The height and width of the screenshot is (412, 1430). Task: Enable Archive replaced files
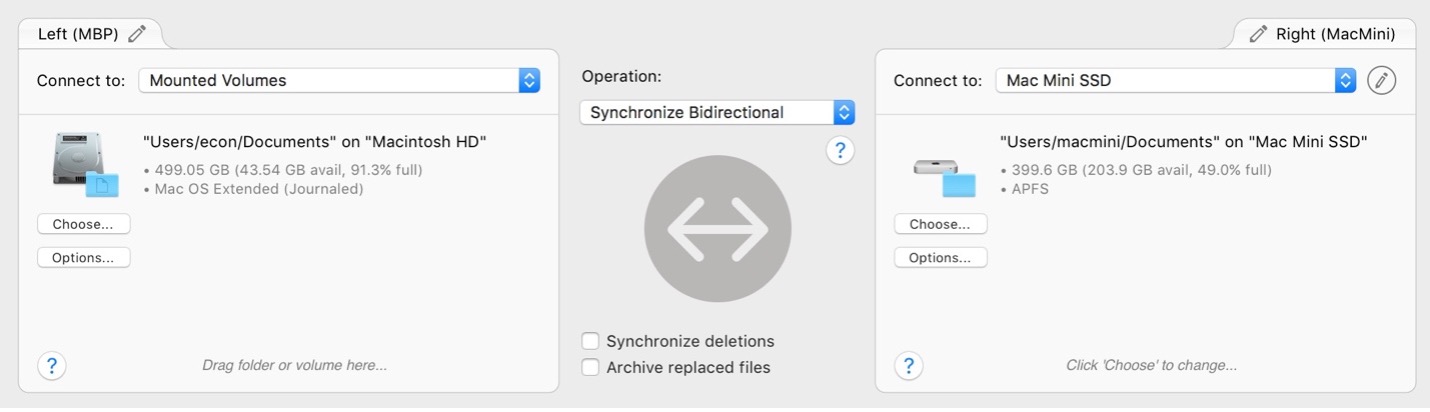coord(591,367)
